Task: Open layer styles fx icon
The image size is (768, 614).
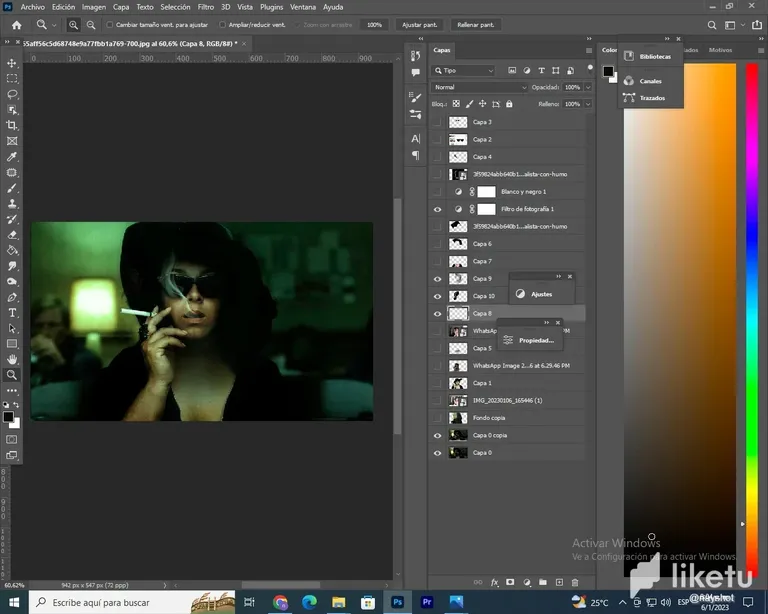Action: click(x=494, y=582)
